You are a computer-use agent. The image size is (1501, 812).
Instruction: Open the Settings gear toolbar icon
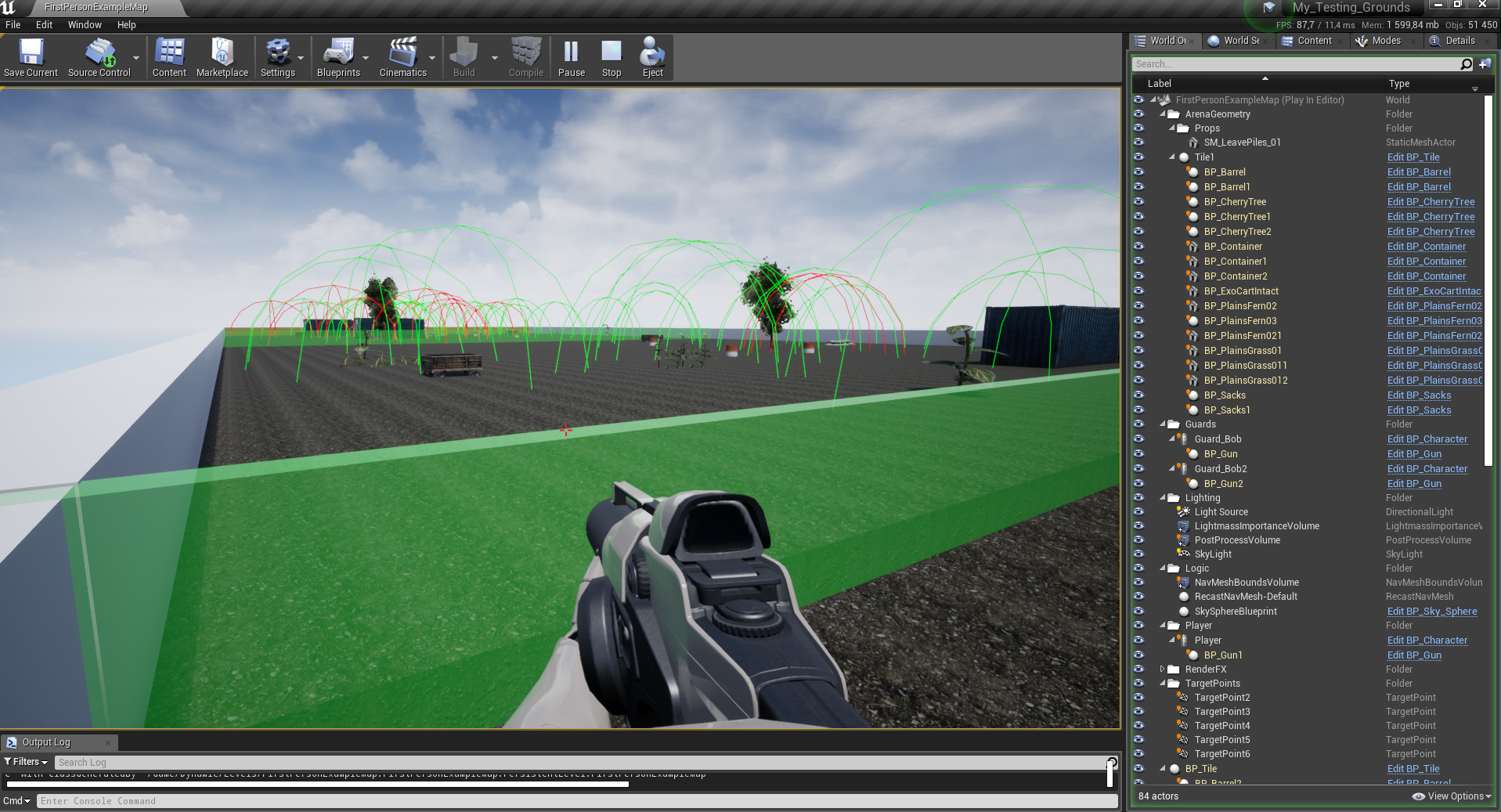pos(277,52)
